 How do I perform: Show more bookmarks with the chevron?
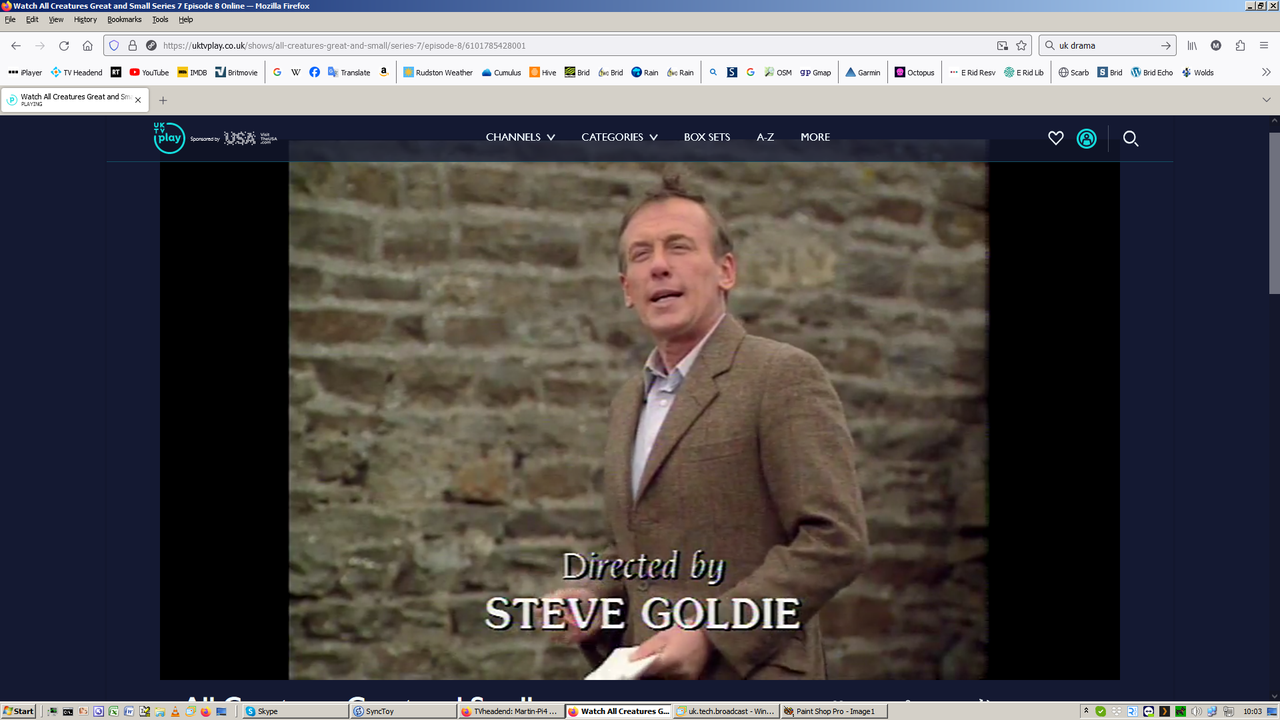pyautogui.click(x=1266, y=72)
